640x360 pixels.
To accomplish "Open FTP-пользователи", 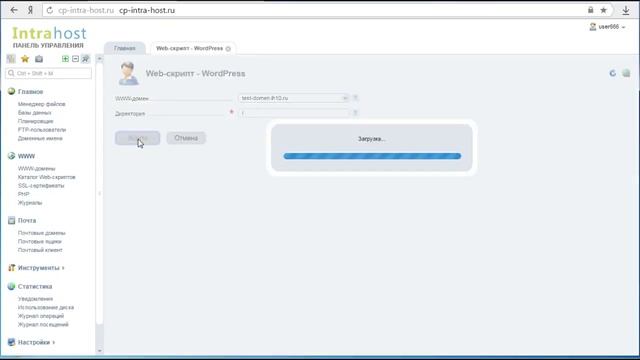I will (x=42, y=130).
